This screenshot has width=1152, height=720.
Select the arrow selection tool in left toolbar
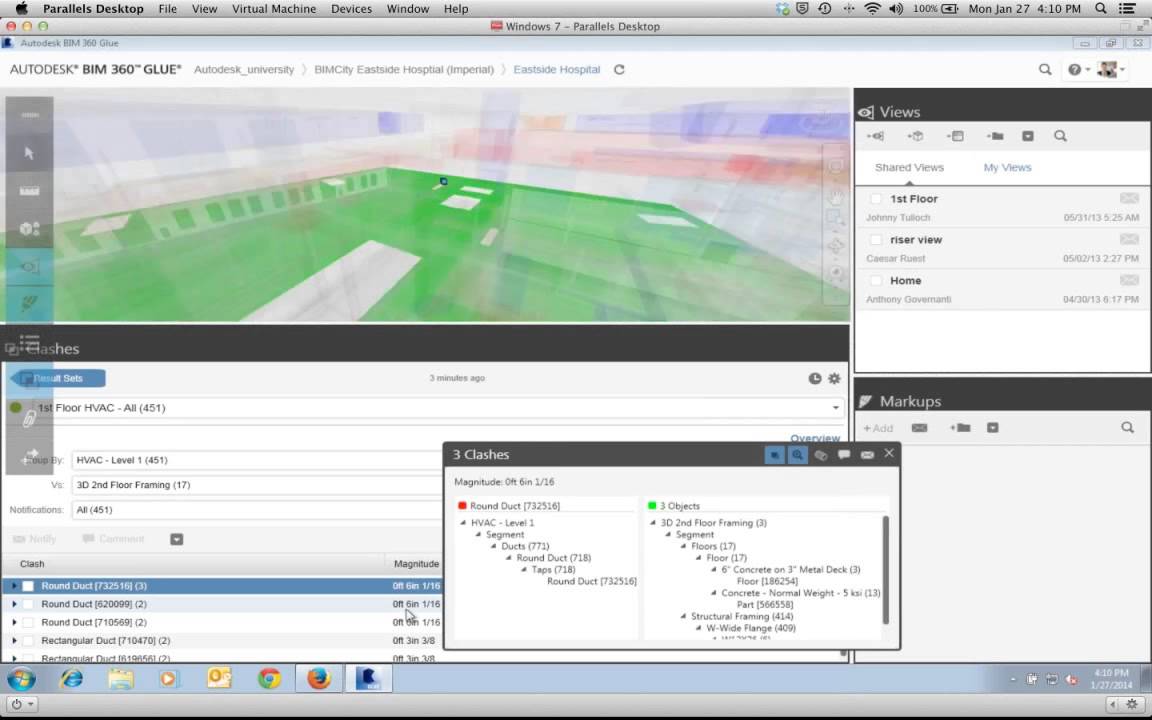pyautogui.click(x=28, y=152)
